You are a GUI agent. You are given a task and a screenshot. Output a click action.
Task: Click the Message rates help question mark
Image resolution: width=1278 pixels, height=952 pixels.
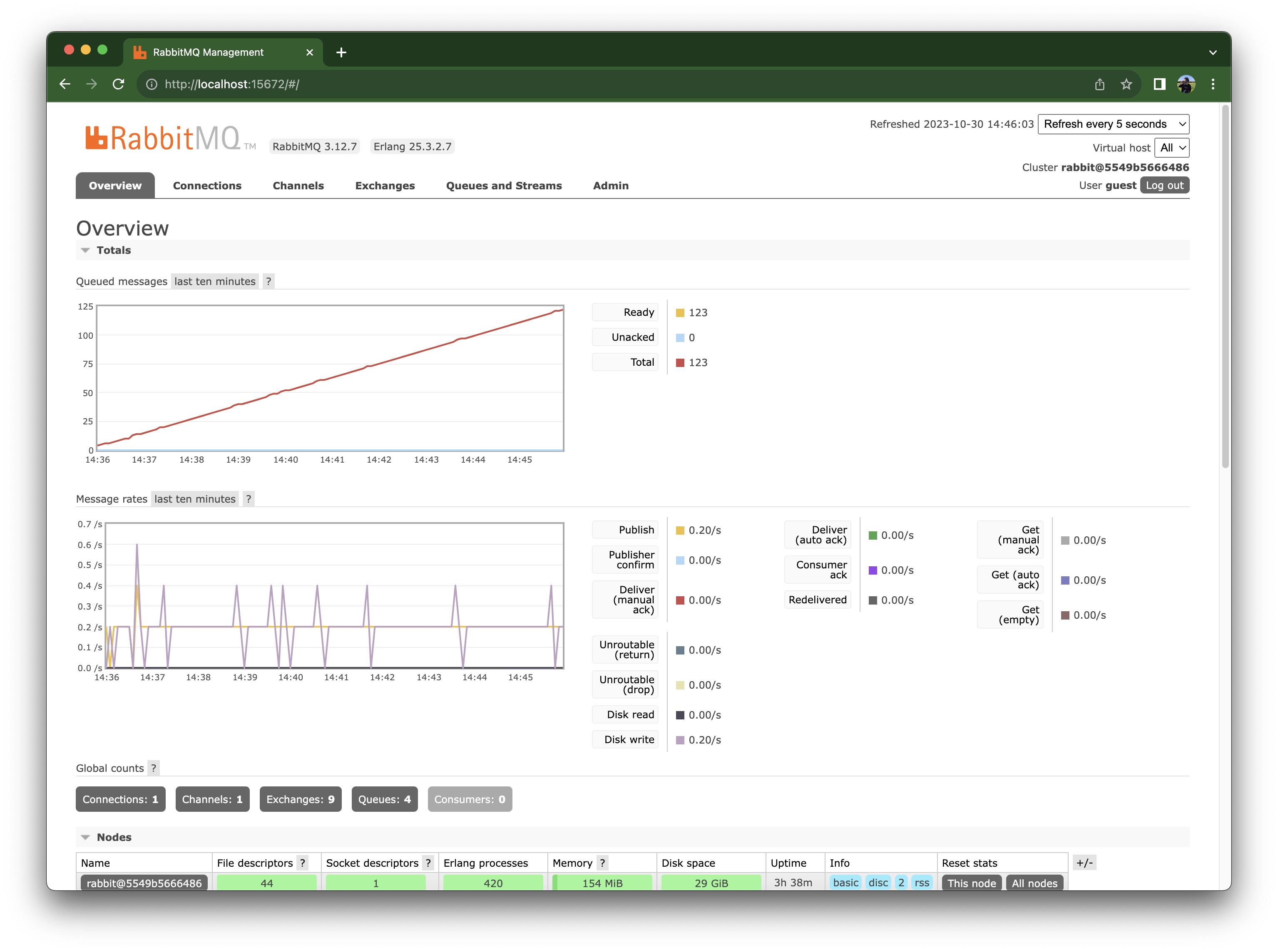pyautogui.click(x=249, y=499)
